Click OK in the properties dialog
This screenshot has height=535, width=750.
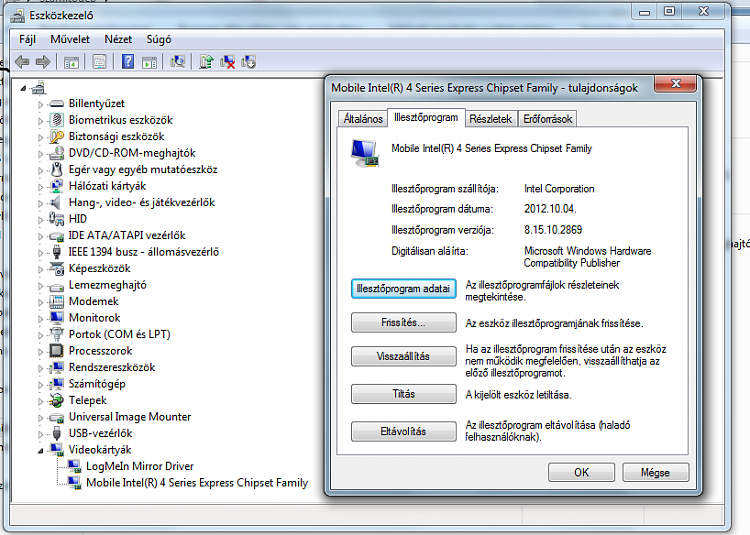pos(581,472)
